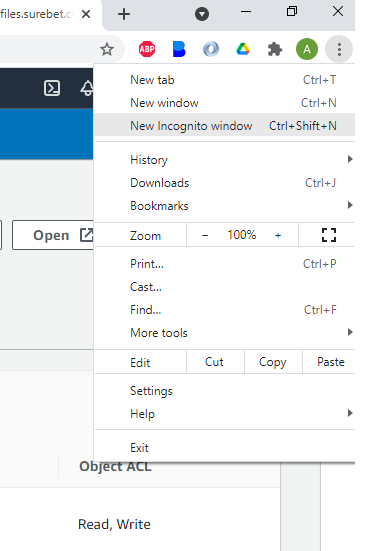Select New Incognito window

[225, 125]
